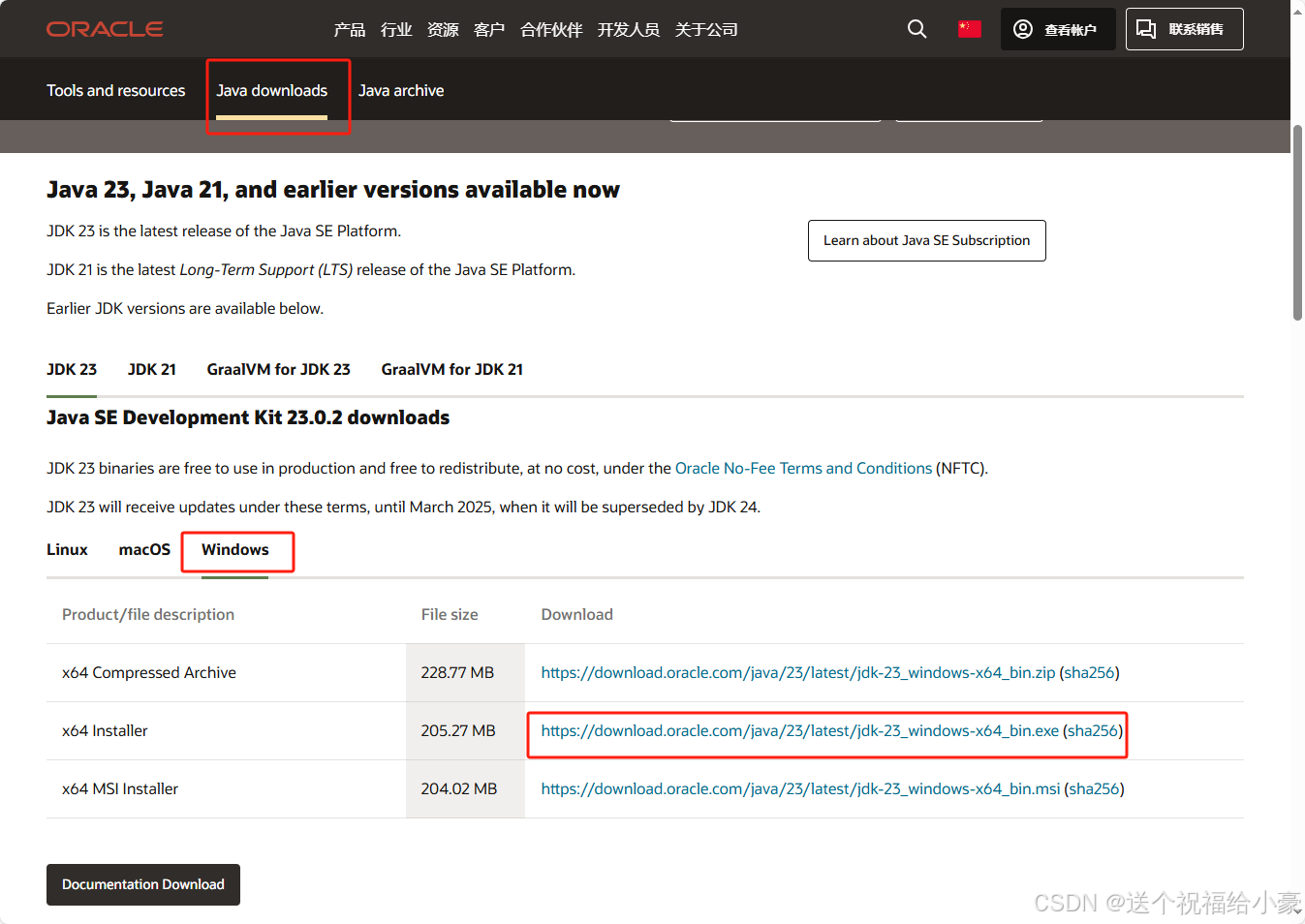This screenshot has width=1305, height=924.
Task: Click the Documentation Download button
Action: 143,884
